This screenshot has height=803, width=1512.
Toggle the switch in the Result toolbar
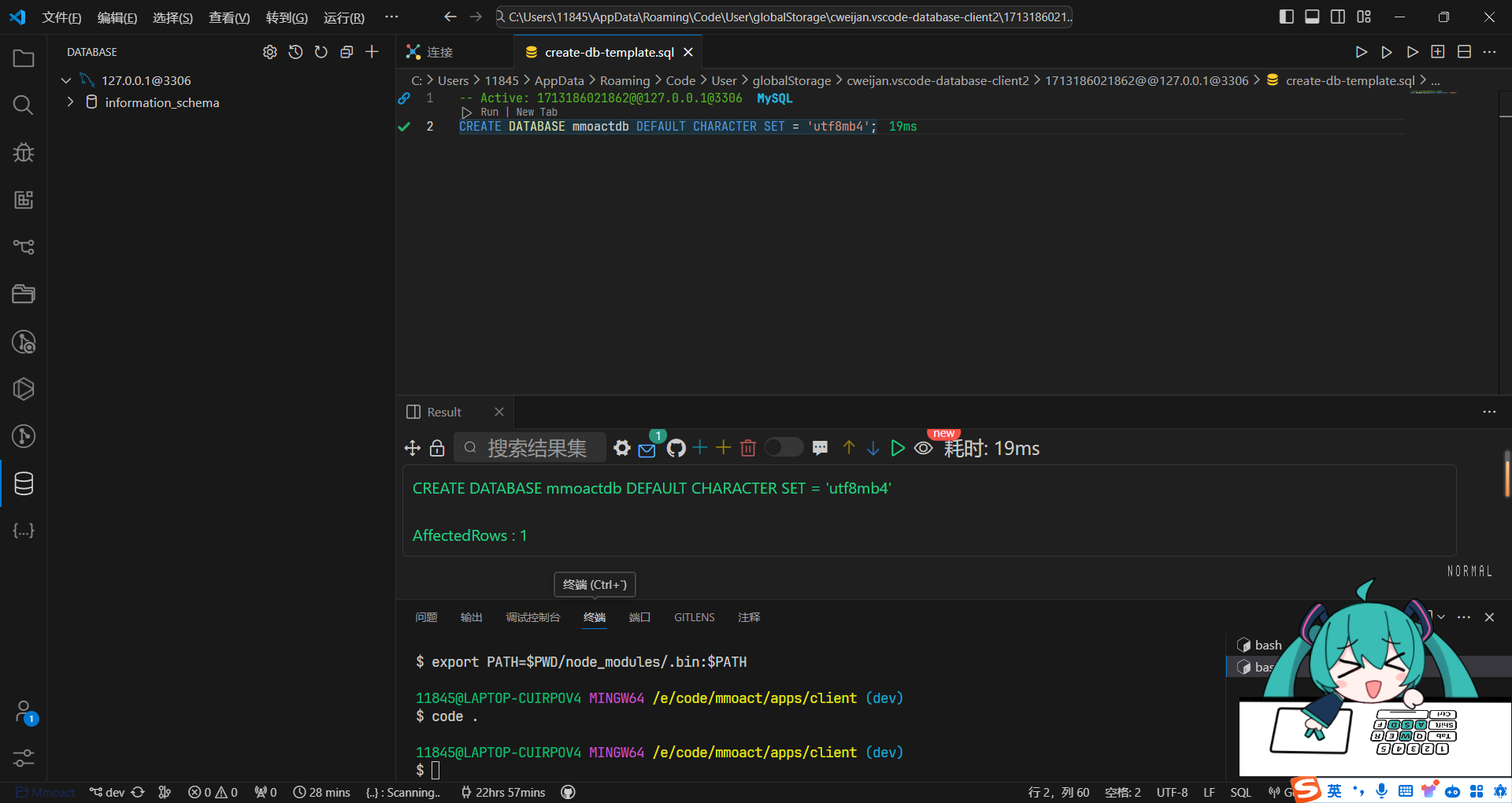(x=784, y=447)
